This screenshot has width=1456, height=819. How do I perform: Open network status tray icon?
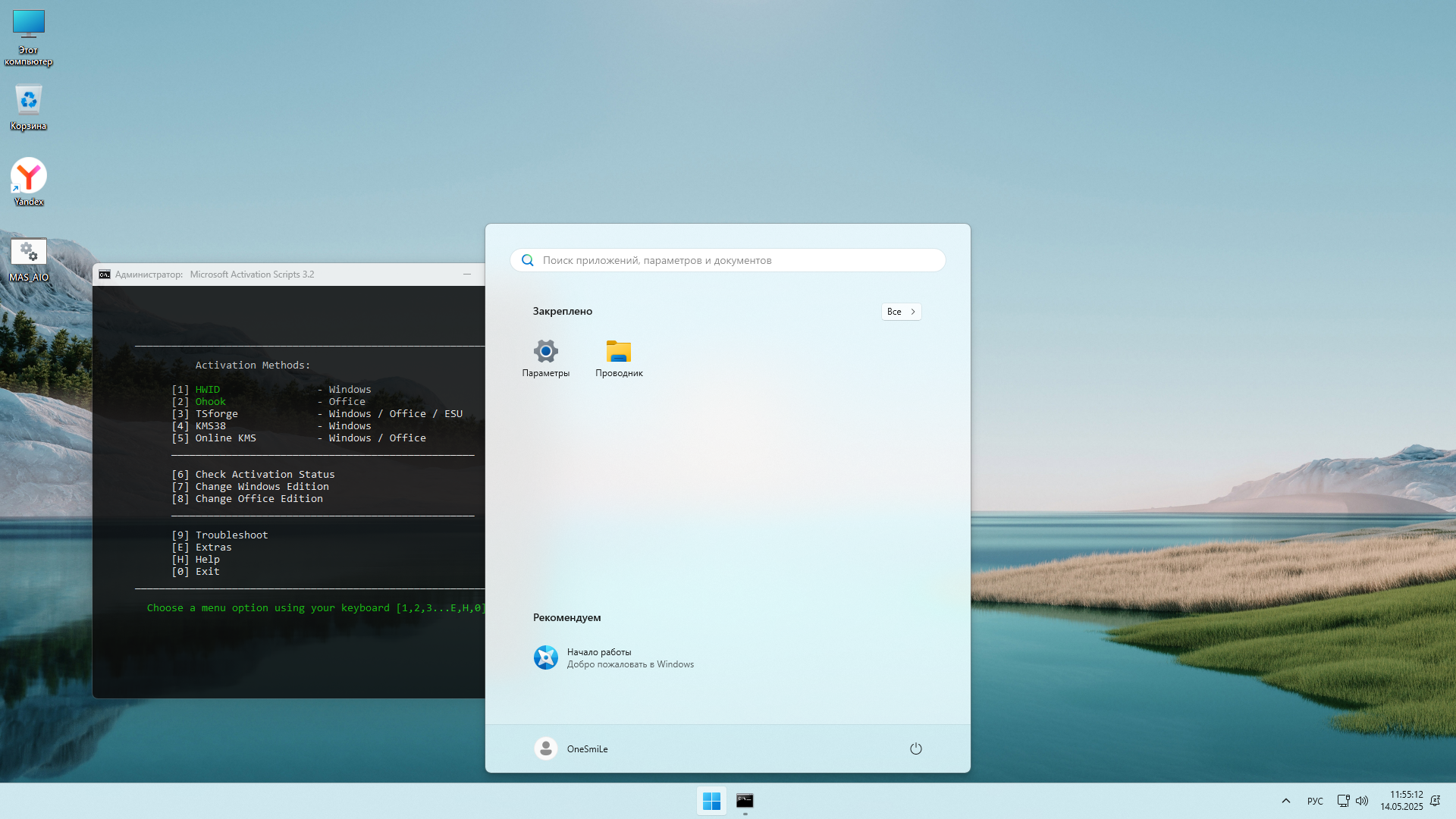(x=1343, y=801)
